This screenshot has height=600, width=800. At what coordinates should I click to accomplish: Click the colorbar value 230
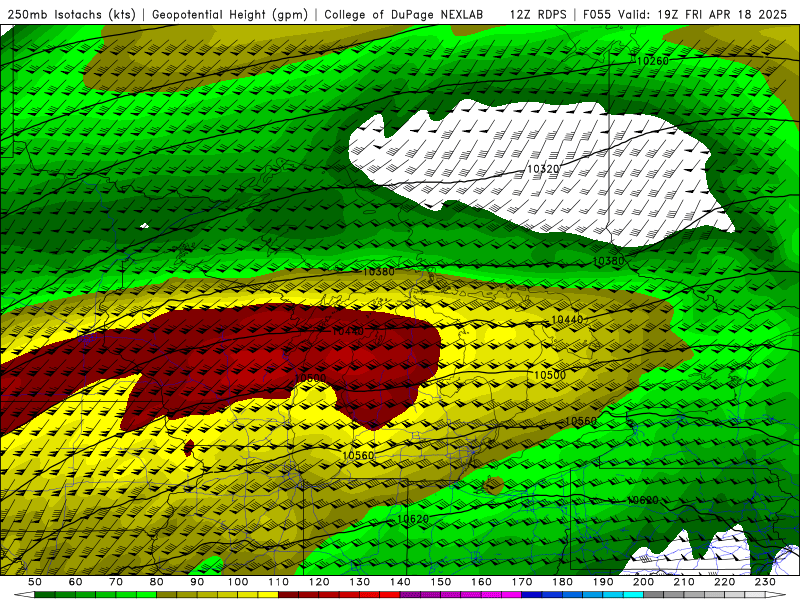[x=765, y=582]
